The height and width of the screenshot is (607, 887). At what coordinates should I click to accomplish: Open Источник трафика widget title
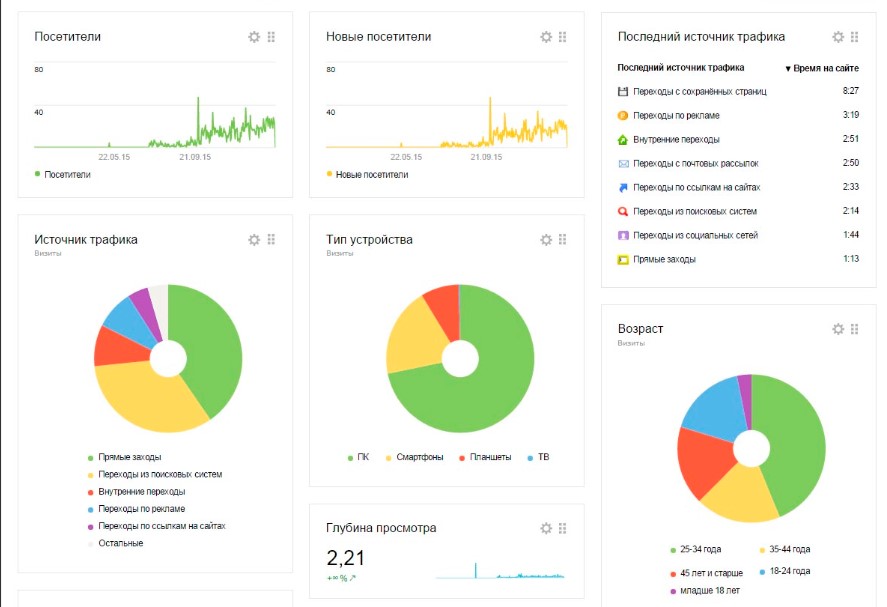coord(85,240)
